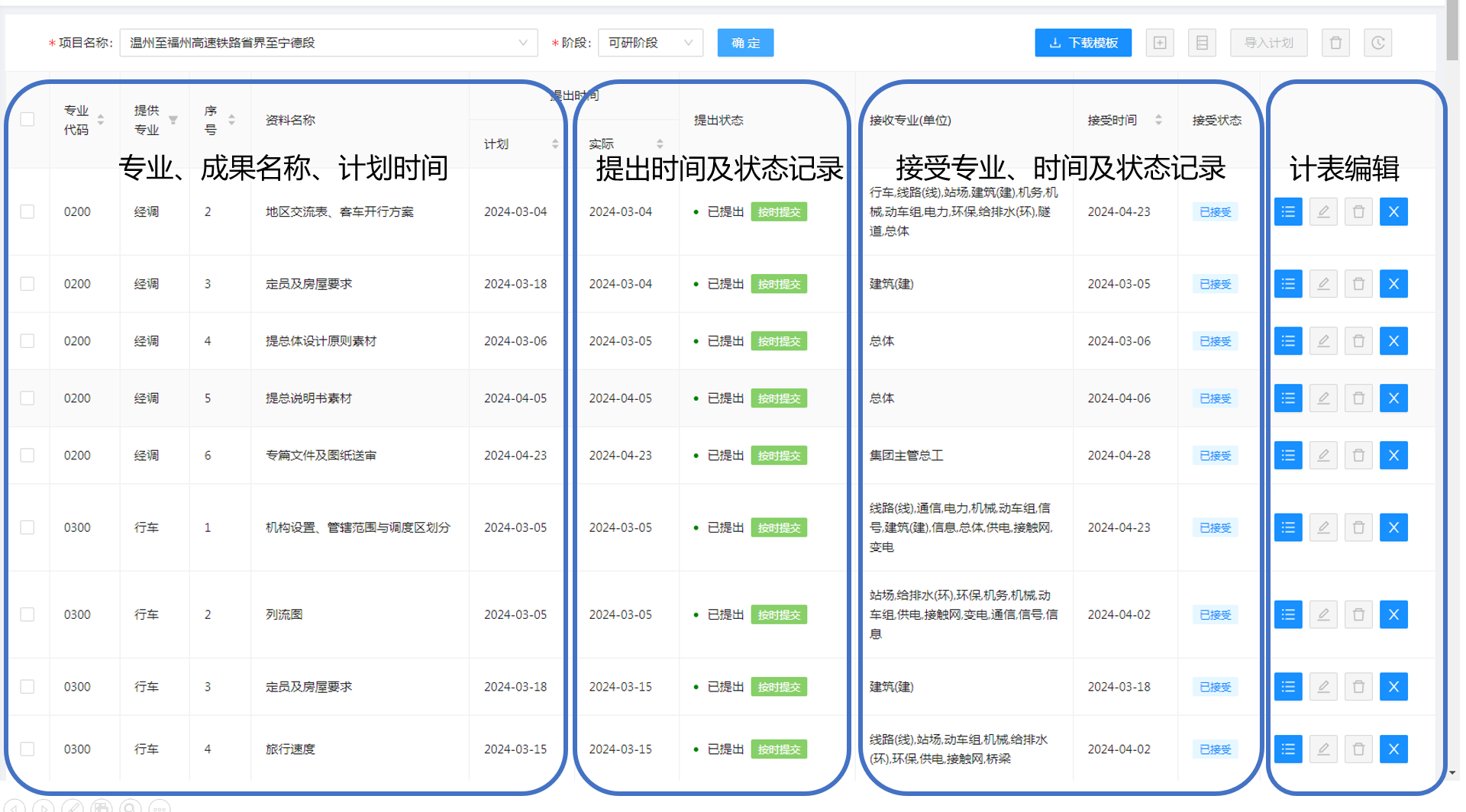
Task: Open the 项目名称 project dropdown
Action: coord(328,43)
